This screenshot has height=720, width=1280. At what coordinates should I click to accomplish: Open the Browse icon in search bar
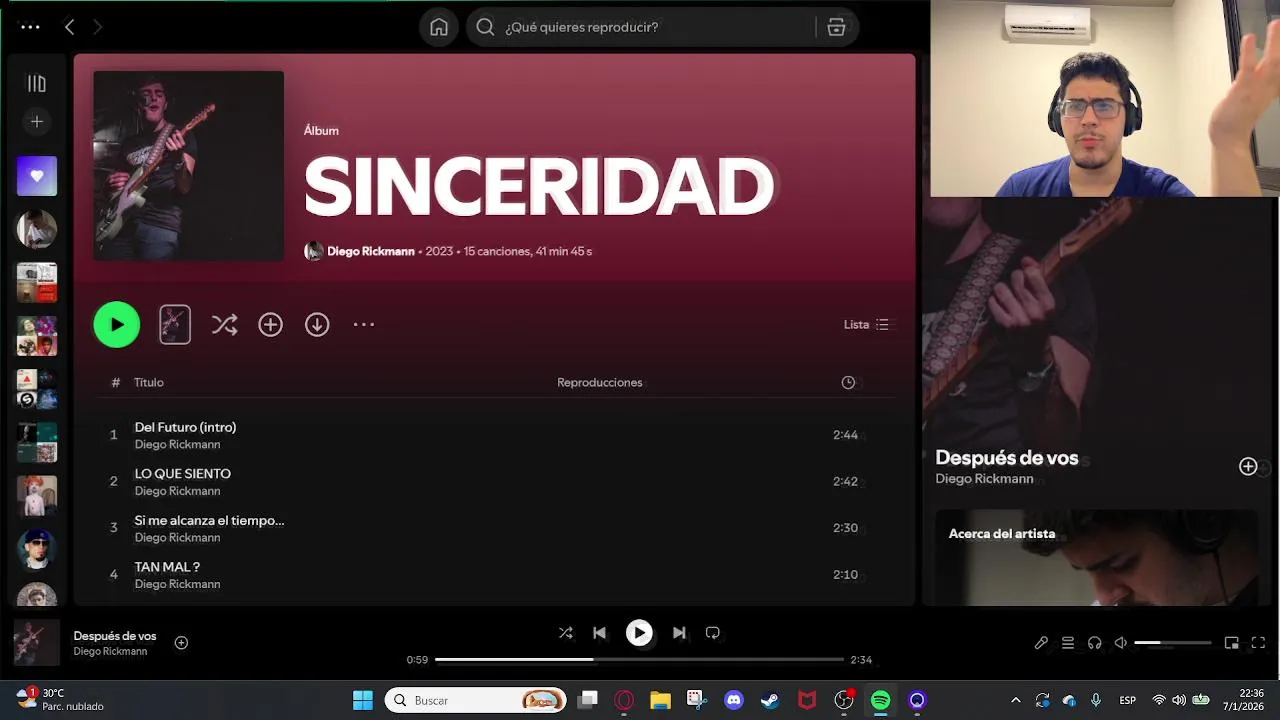[836, 27]
